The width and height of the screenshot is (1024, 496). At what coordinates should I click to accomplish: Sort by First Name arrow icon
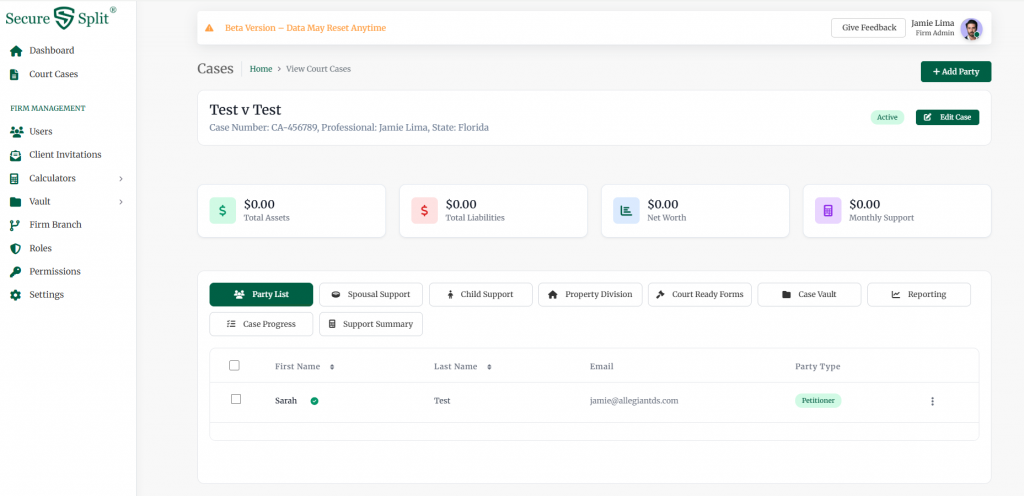(x=332, y=367)
